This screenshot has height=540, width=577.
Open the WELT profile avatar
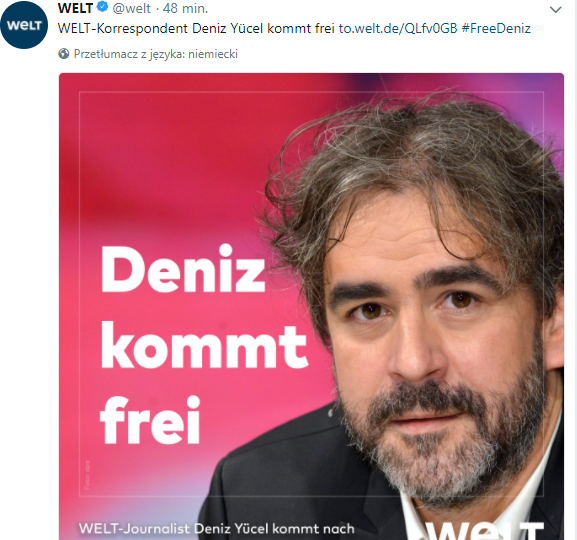(24, 25)
